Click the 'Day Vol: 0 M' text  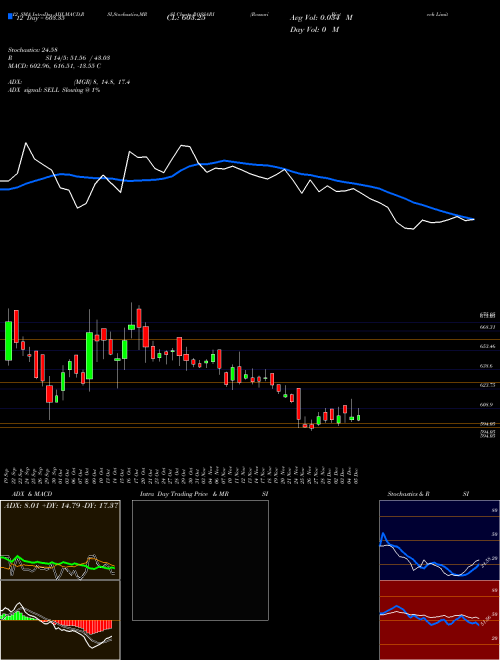[314, 30]
